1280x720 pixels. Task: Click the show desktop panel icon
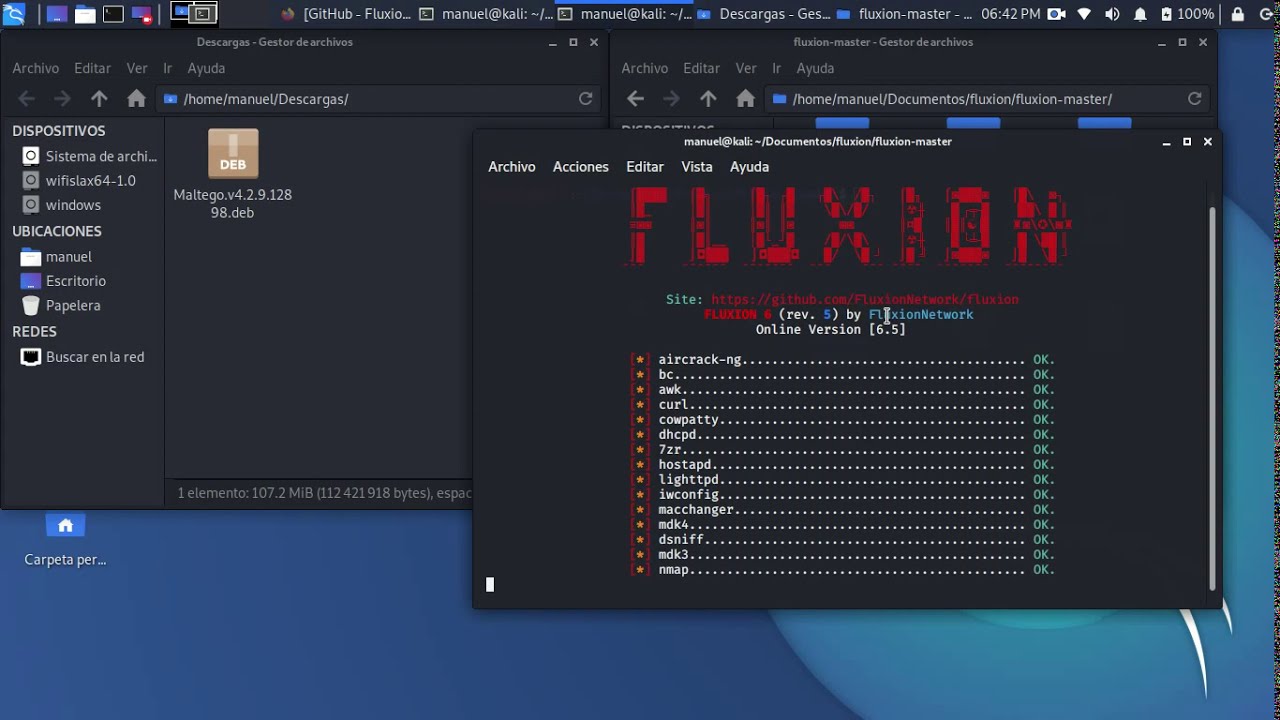[57, 14]
